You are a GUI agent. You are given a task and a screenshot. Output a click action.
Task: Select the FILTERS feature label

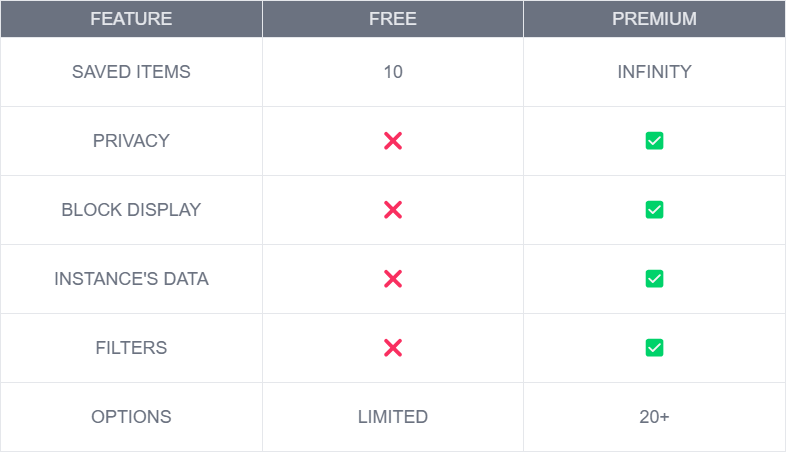(x=131, y=348)
